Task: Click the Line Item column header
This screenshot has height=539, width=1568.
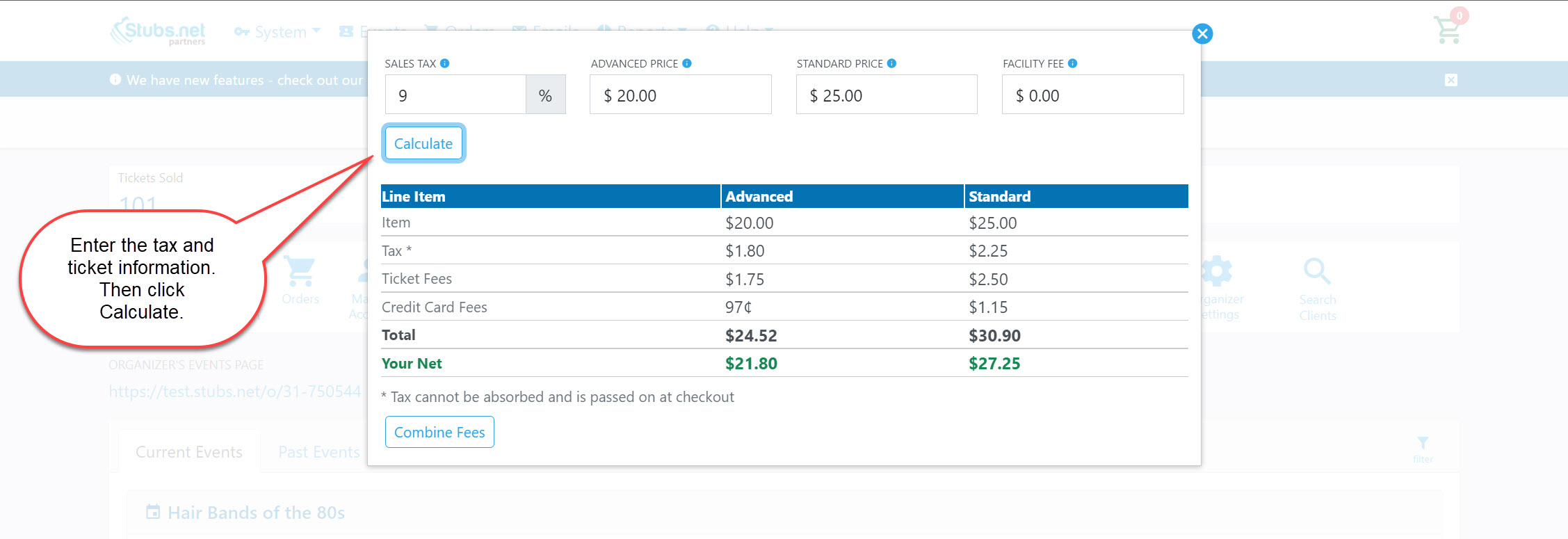Action: tap(551, 196)
